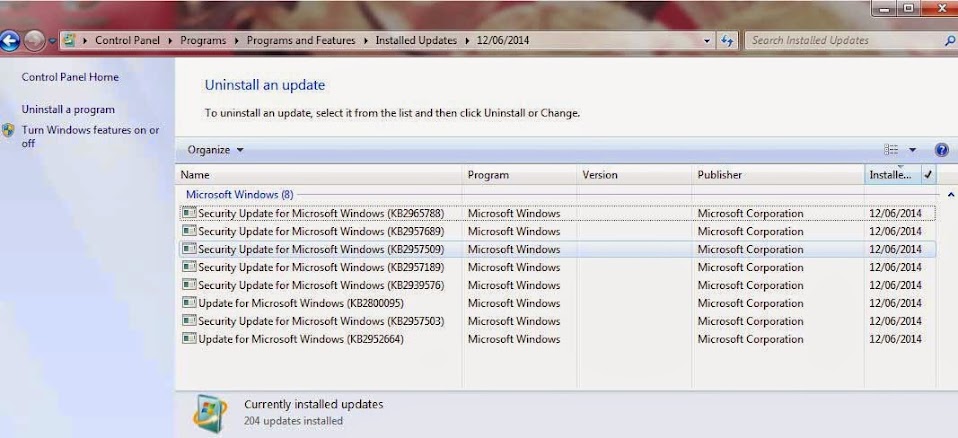
Task: Sort by Name column header
Action: click(318, 175)
